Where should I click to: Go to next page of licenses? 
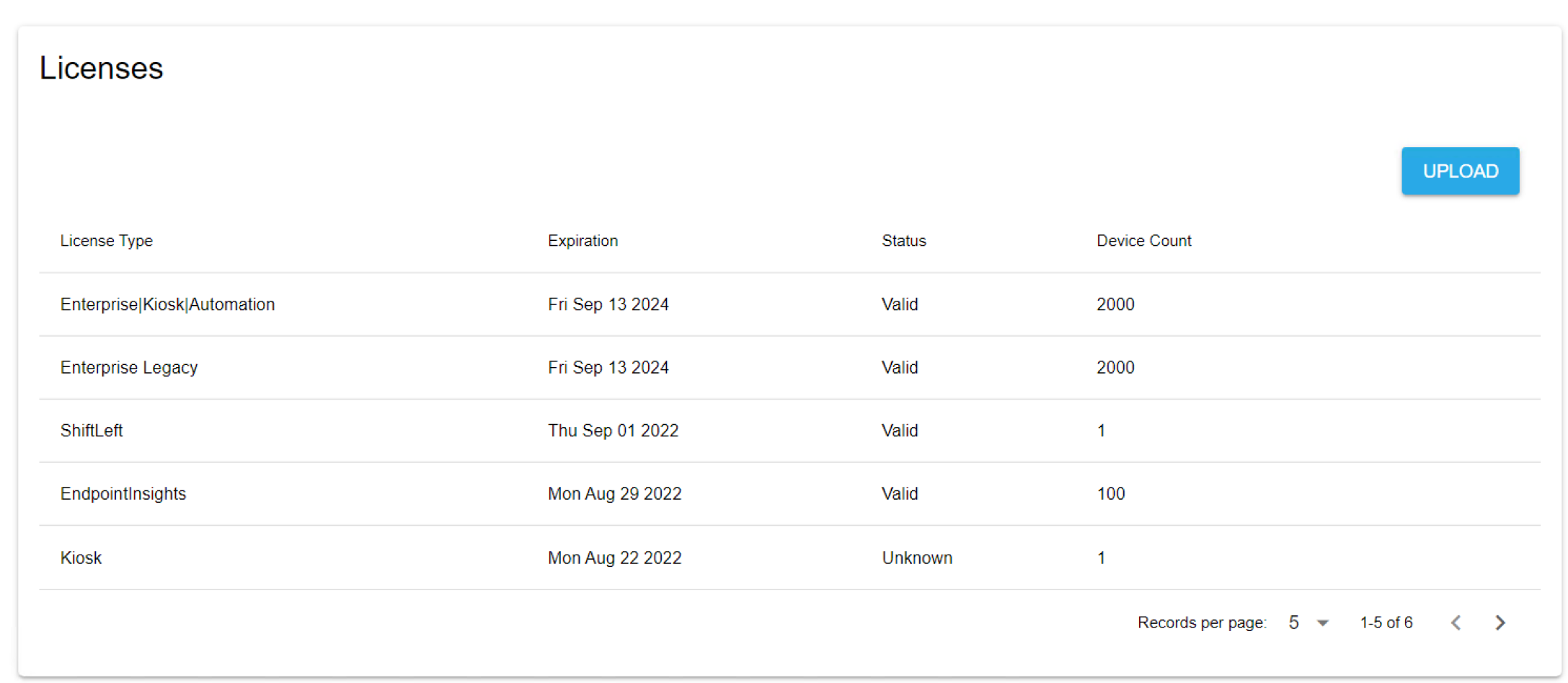(1500, 622)
